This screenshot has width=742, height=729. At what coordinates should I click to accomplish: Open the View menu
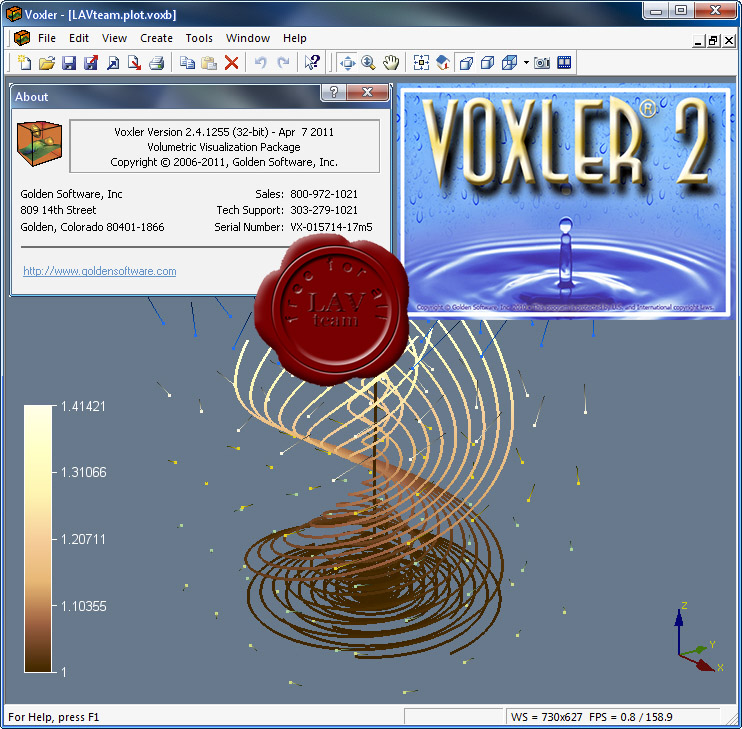(114, 38)
